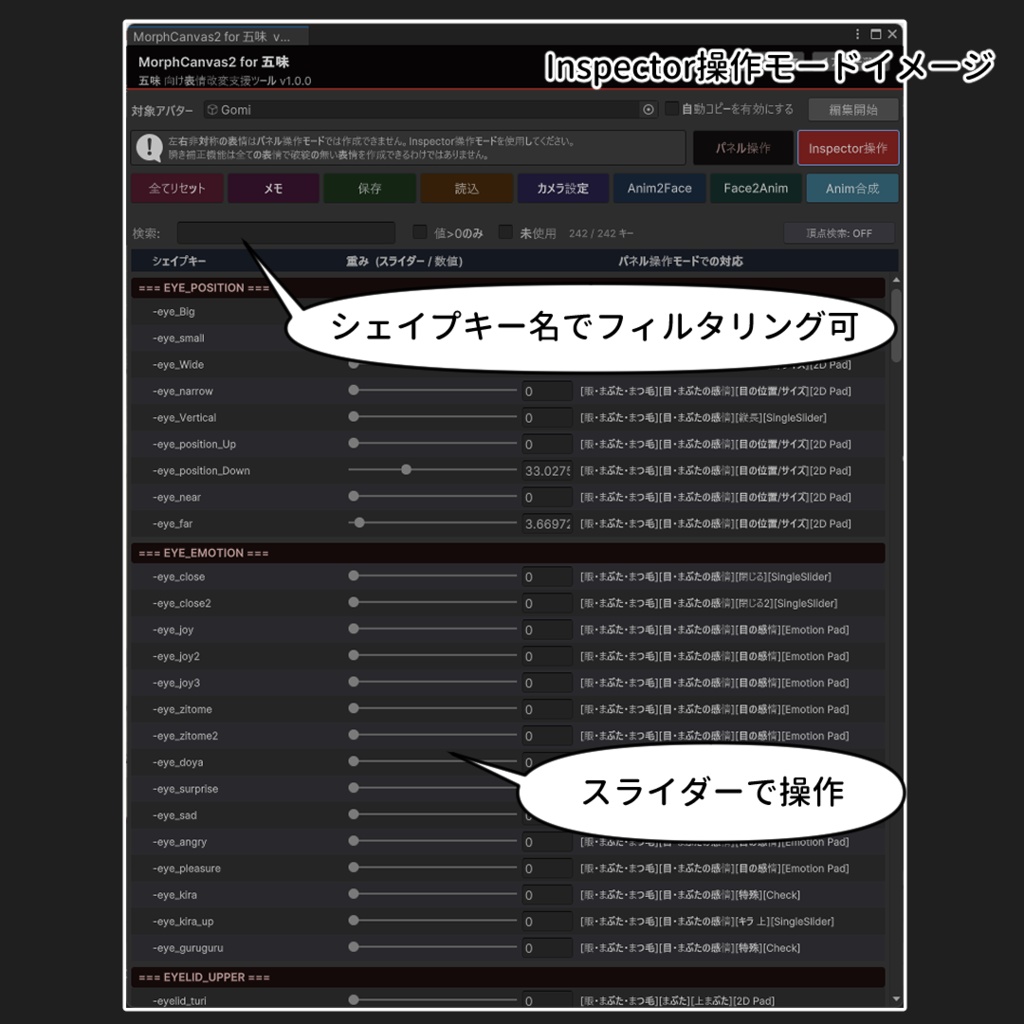
Task: Toggle the 頂点検索: OFF button
Action: 839,233
